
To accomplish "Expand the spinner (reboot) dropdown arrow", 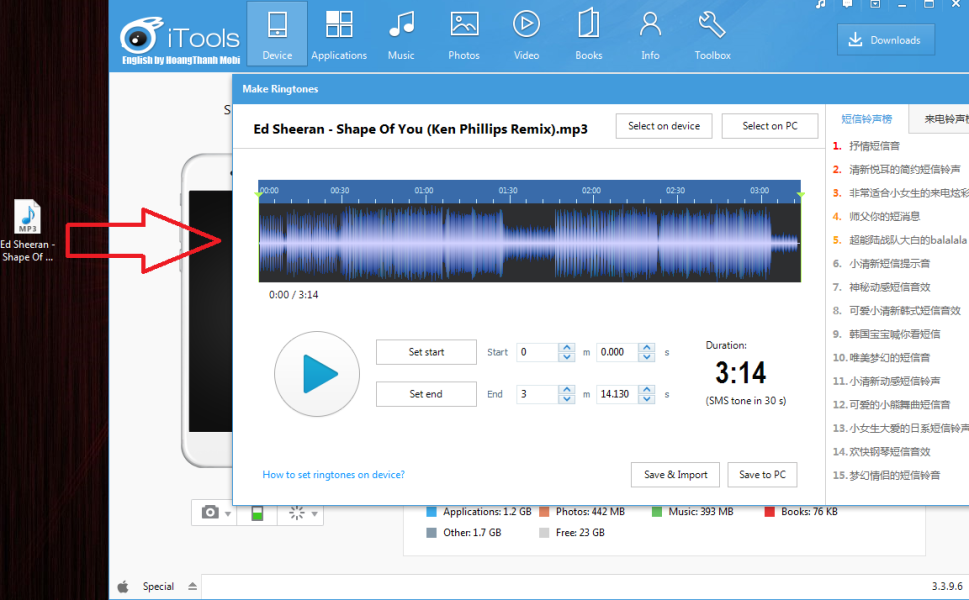I will tap(315, 514).
